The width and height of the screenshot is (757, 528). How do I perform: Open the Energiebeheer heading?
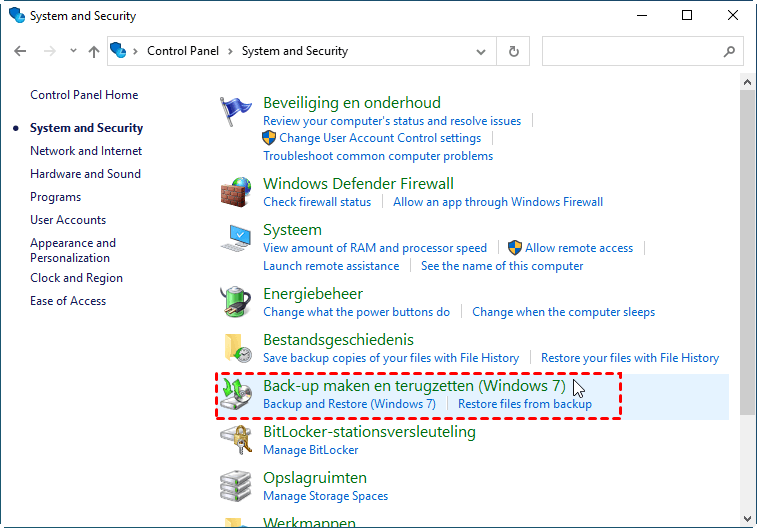click(x=313, y=294)
